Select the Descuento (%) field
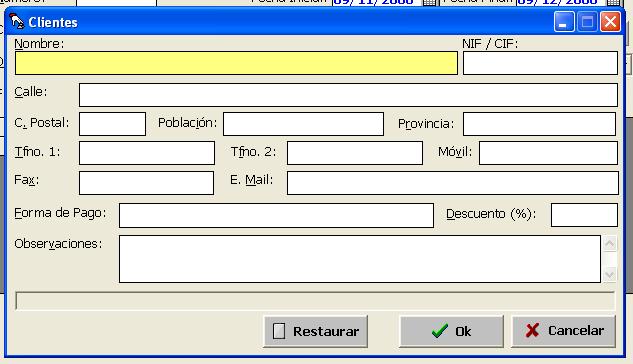The width and height of the screenshot is (633, 364). coord(584,215)
